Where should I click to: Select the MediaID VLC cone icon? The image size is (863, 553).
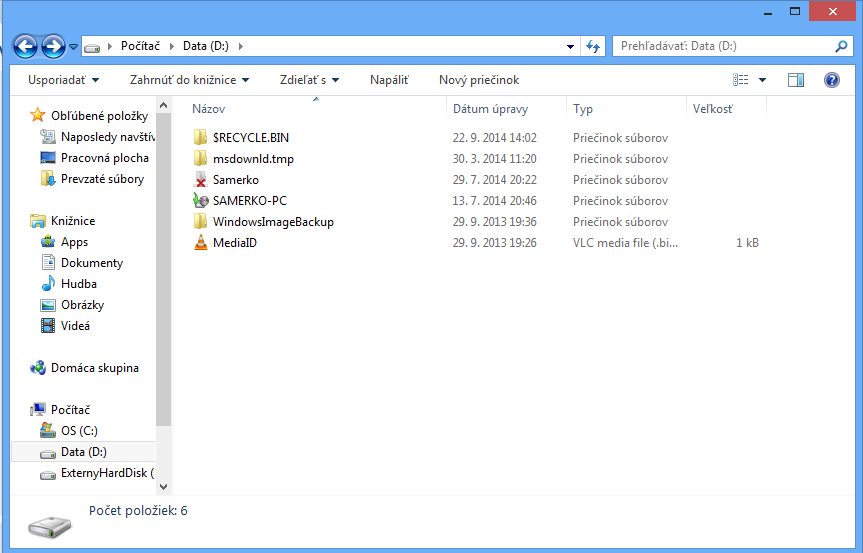(x=201, y=242)
